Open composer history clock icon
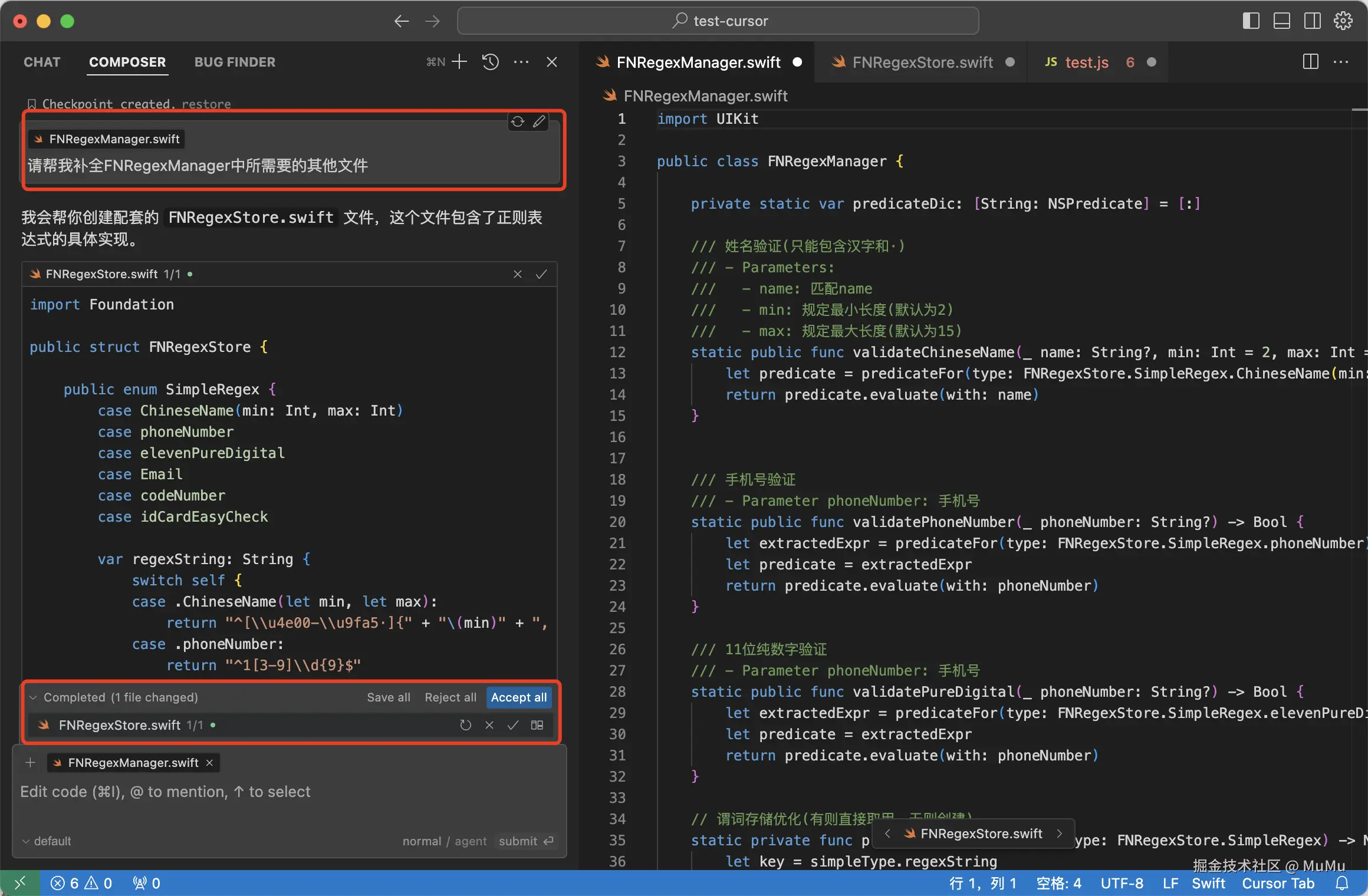Screen dimensions: 1368x896 coord(490,62)
